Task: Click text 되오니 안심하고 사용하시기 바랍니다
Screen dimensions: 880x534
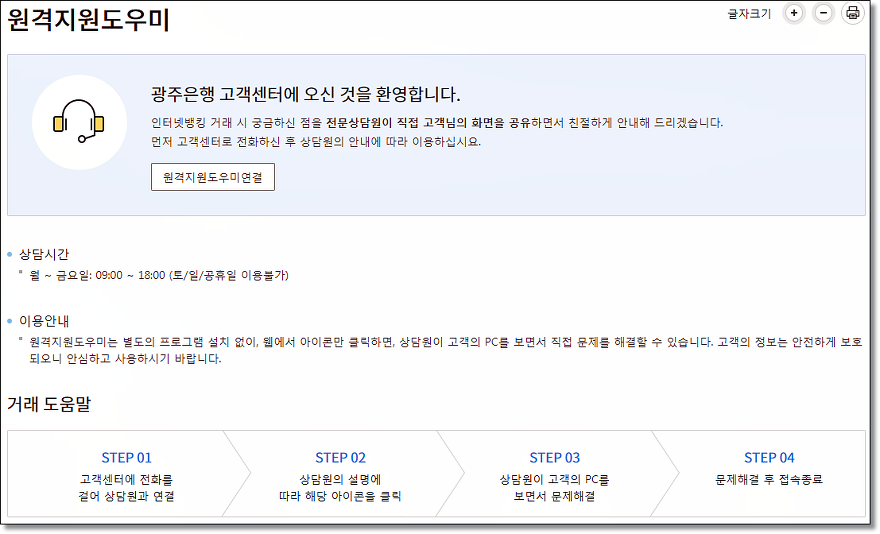Action: pyautogui.click(x=125, y=358)
